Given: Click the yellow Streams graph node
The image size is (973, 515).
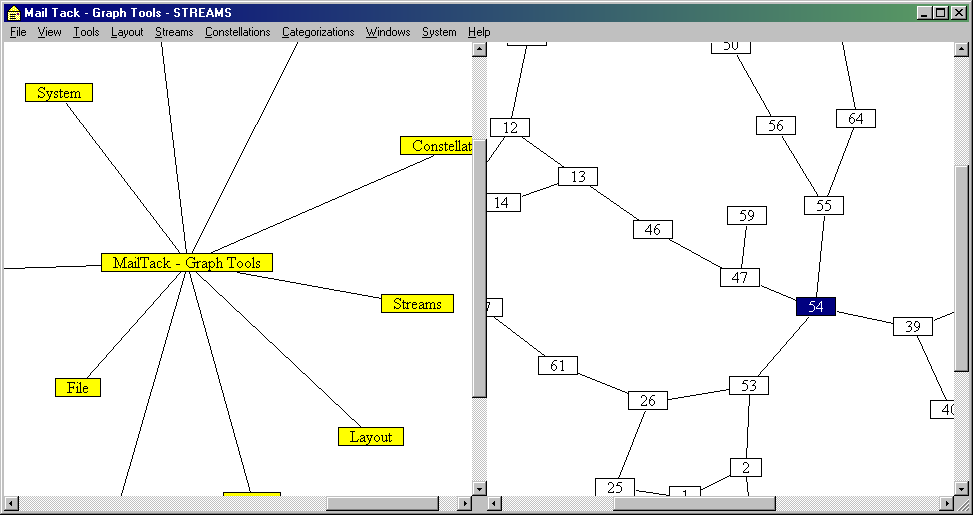Looking at the screenshot, I should tap(417, 304).
